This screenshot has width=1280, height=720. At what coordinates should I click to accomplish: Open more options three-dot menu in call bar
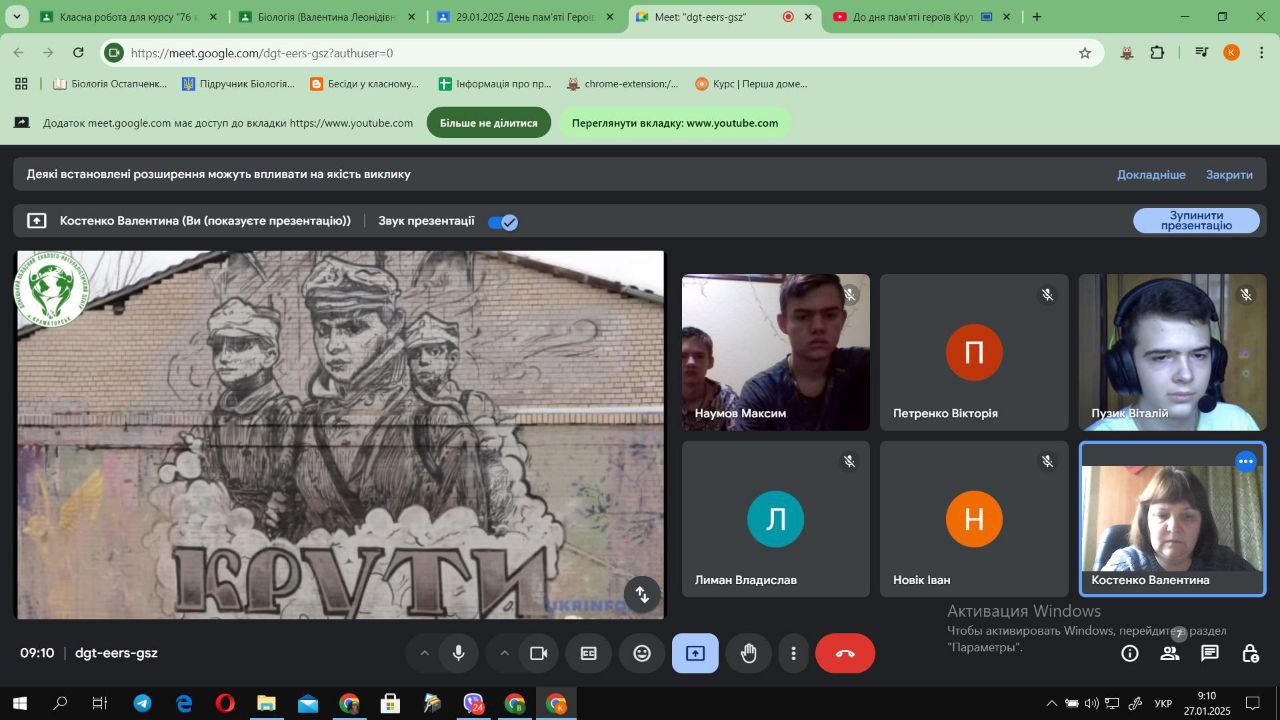[793, 653]
